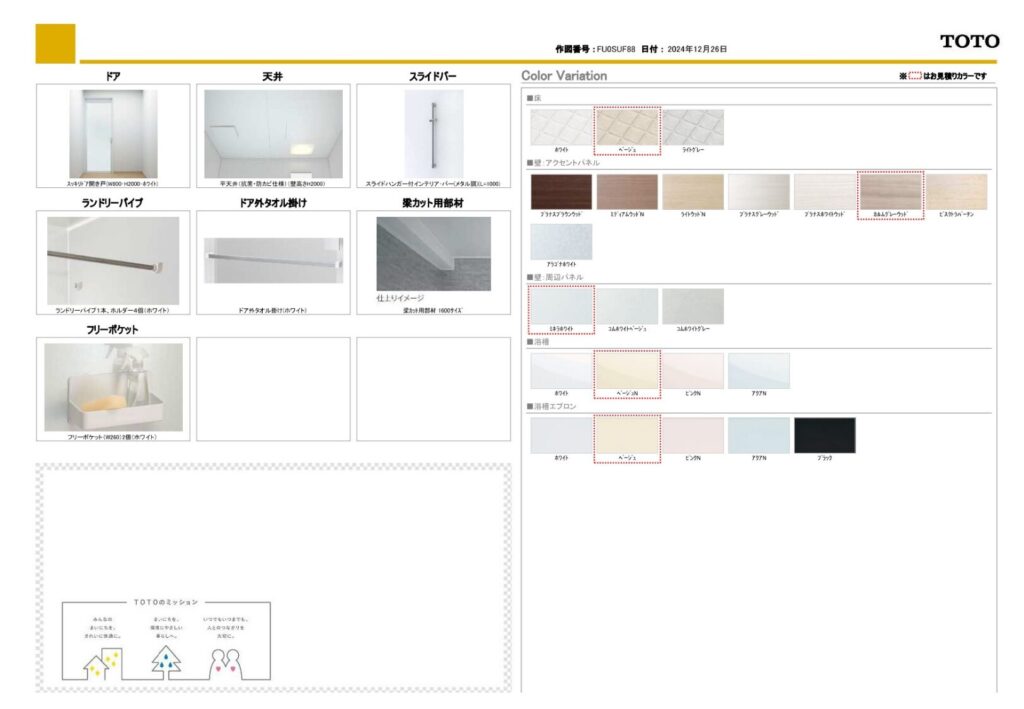Select the ランドリーパイプ laundry pipe image
The width and height of the screenshot is (1024, 709).
(113, 260)
